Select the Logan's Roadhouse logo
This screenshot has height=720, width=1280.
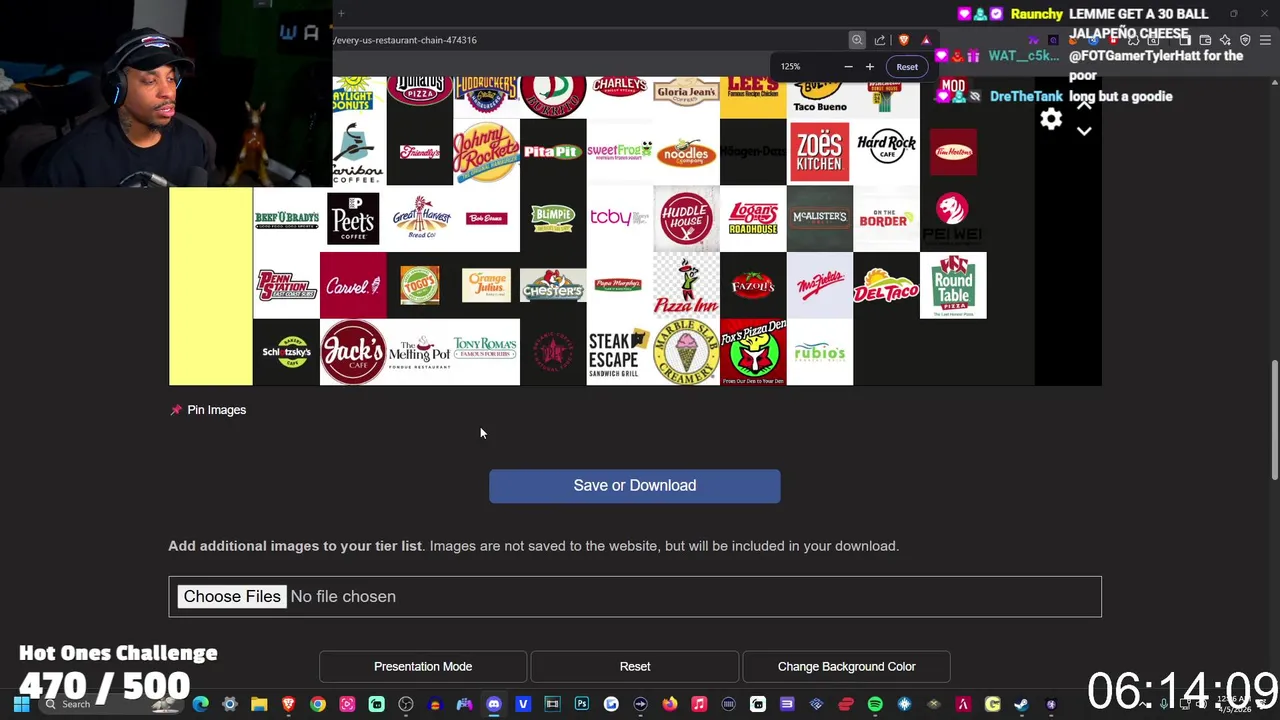pos(753,219)
